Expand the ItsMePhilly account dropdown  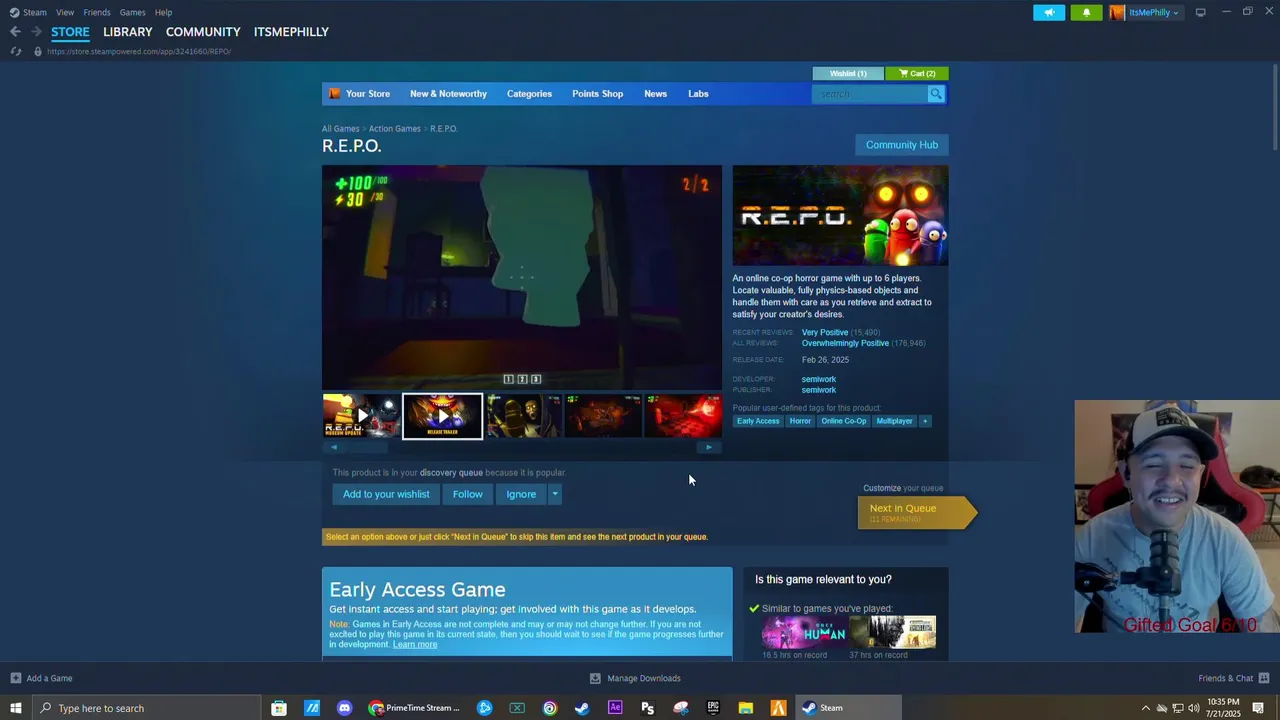pos(1175,13)
